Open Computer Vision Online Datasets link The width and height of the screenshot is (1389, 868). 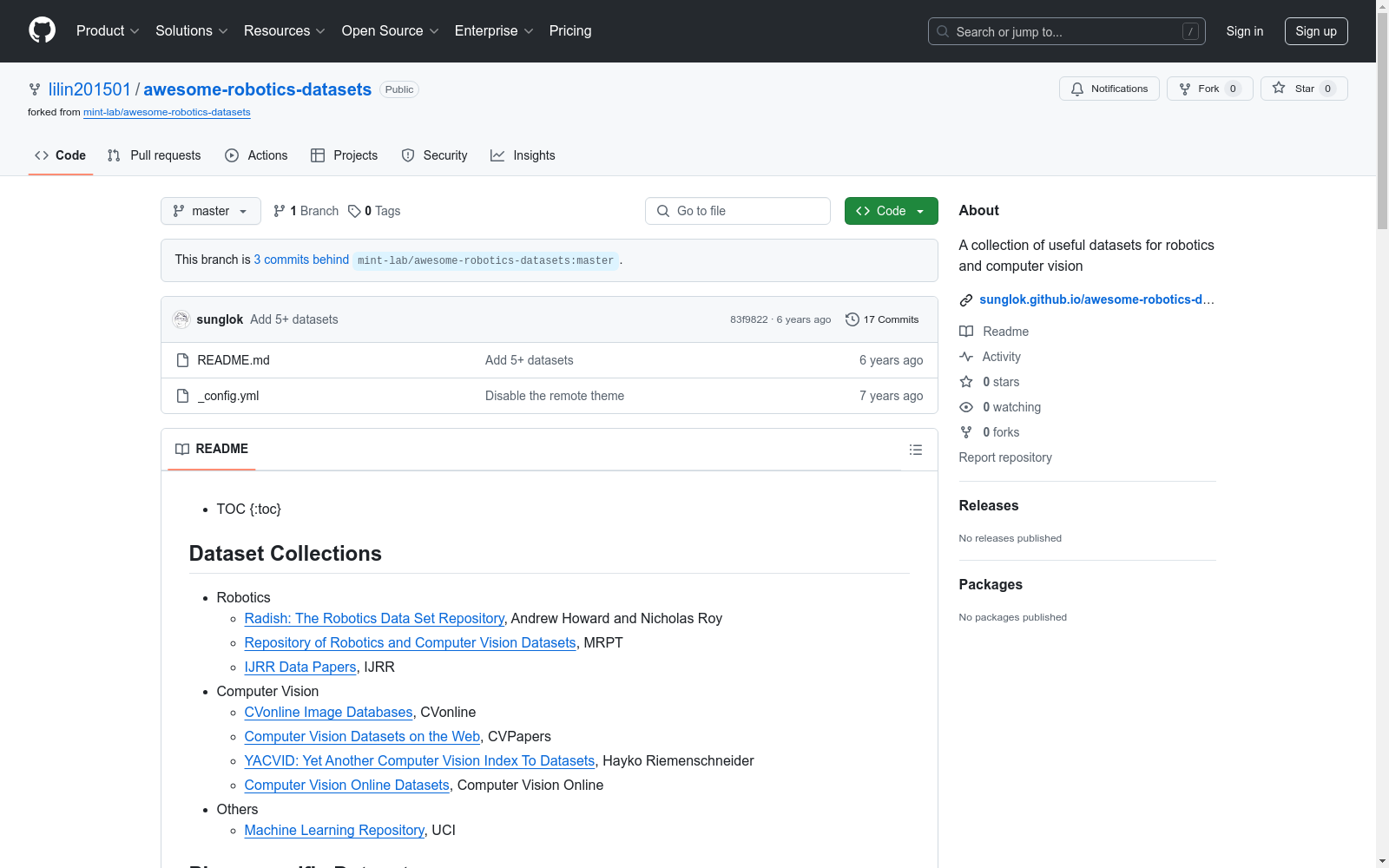click(346, 785)
